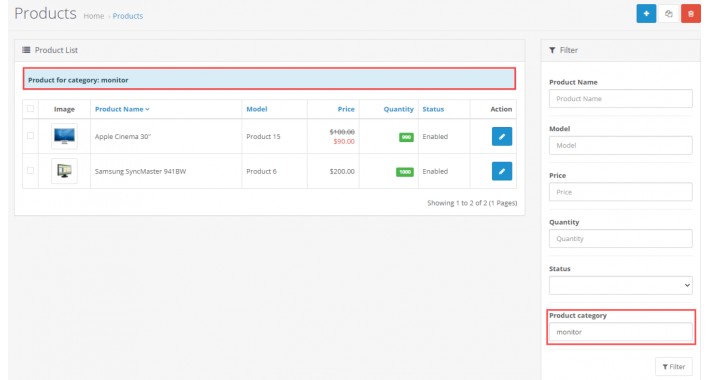
Task: Check the Samsung SyncMaster 941BW row checkbox
Action: click(30, 170)
